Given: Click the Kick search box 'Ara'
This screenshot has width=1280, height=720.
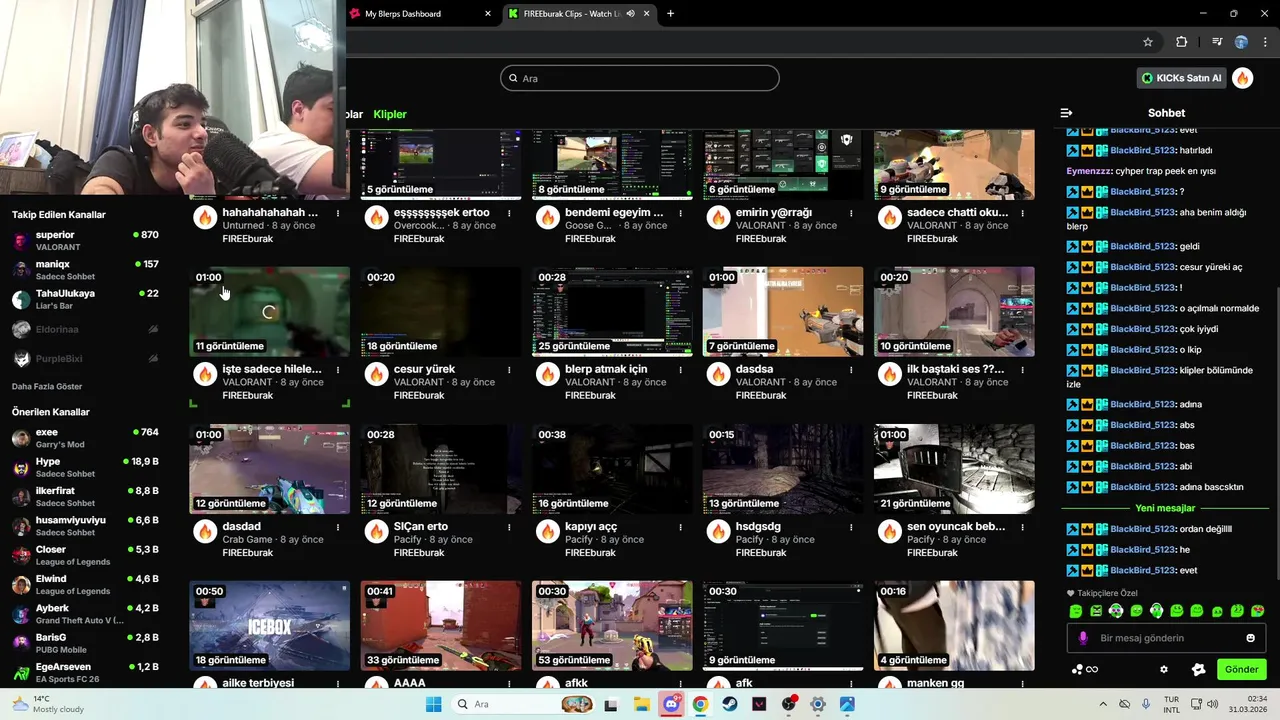Looking at the screenshot, I should pyautogui.click(x=640, y=78).
